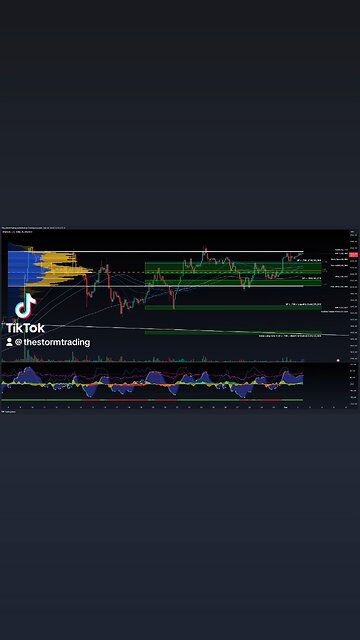Click the lowest narrow green zone on the sloping trendline

(x=233, y=333)
